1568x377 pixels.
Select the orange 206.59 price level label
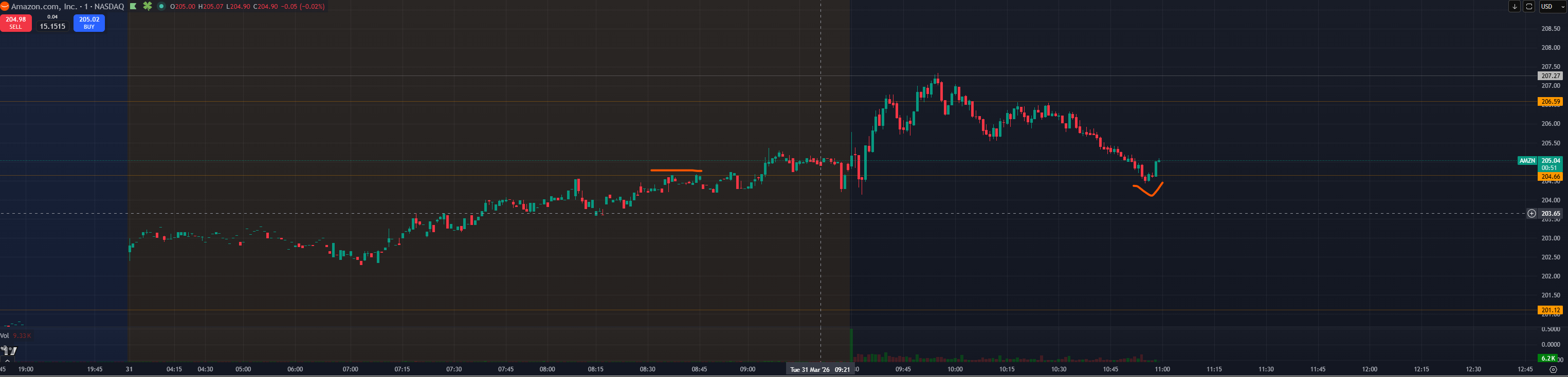click(1549, 102)
